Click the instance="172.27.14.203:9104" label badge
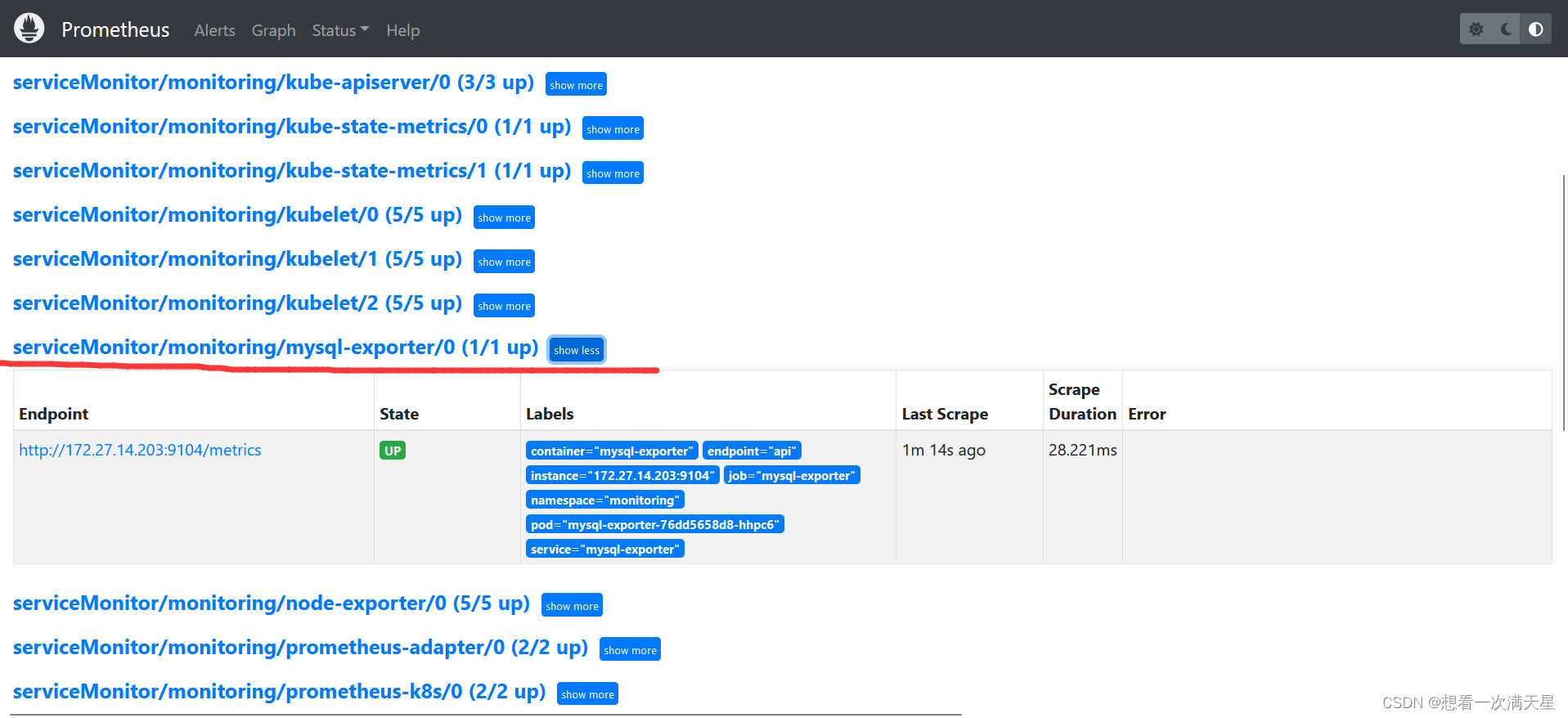This screenshot has width=1568, height=718. tap(622, 475)
